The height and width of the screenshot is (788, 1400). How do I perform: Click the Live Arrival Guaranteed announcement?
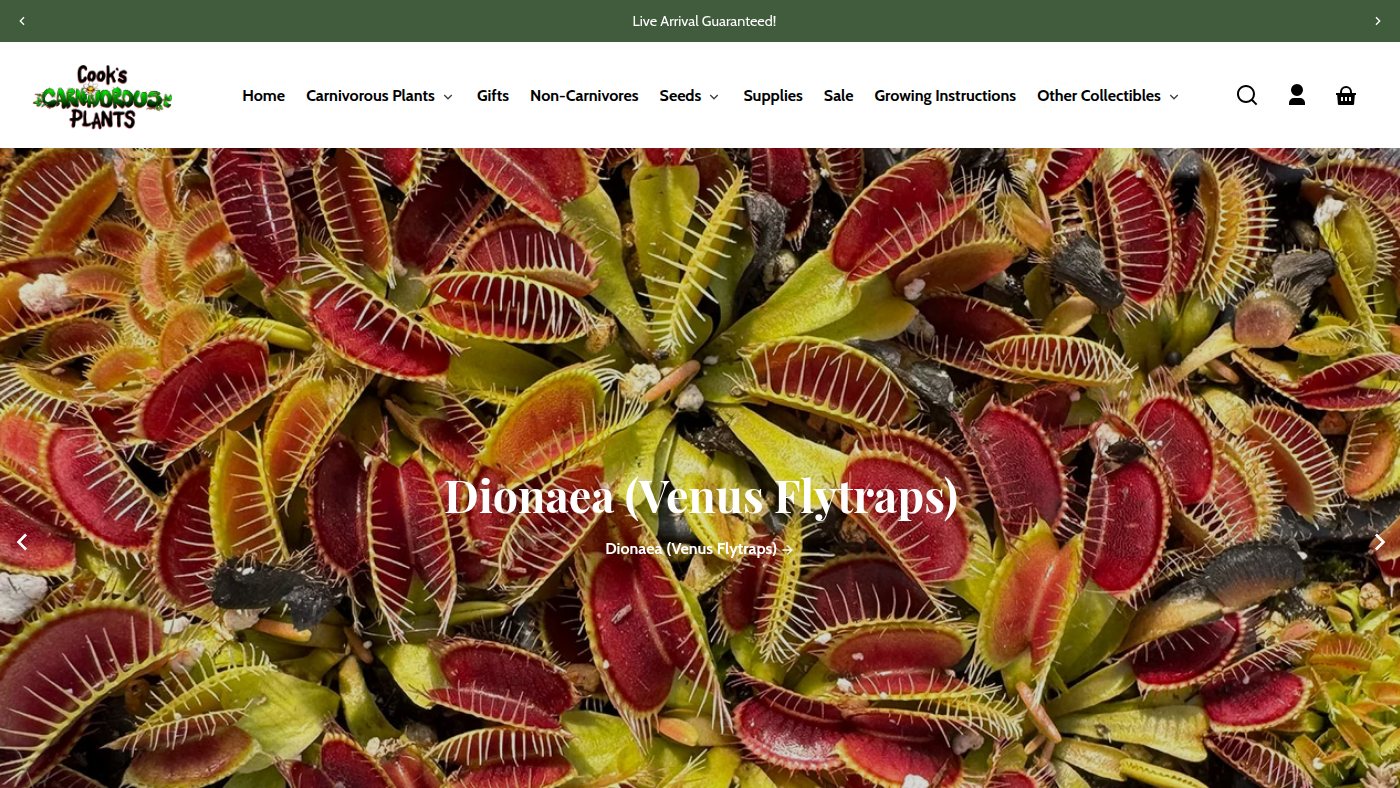point(704,21)
